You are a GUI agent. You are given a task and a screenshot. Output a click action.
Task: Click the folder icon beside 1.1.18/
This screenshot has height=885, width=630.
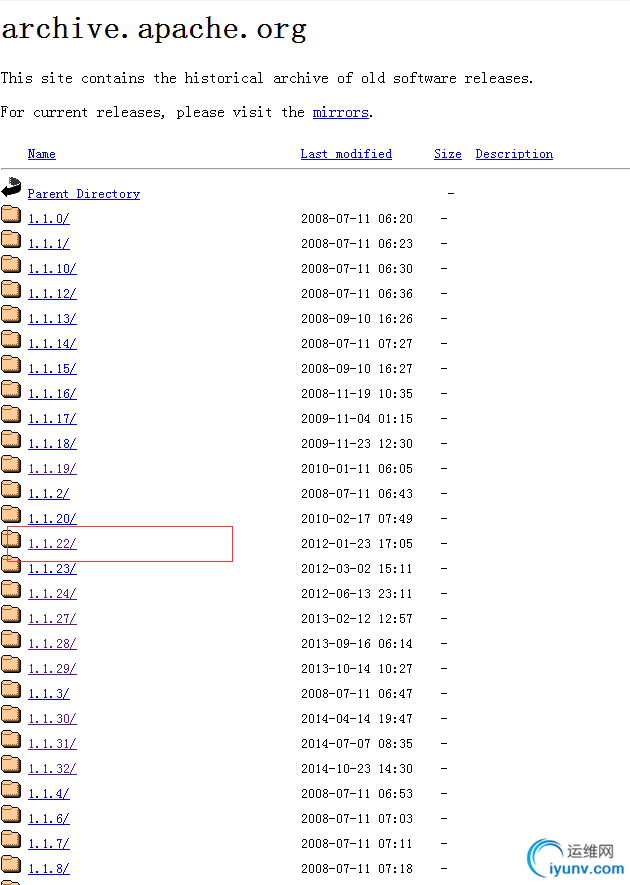11,440
